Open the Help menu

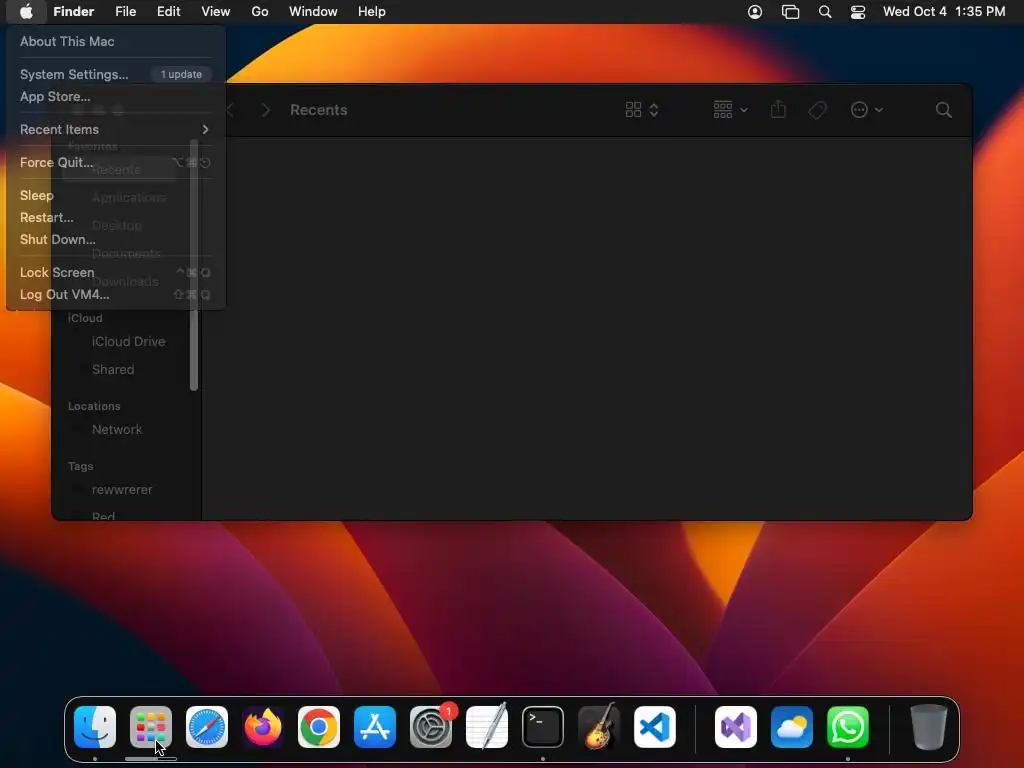pos(372,12)
